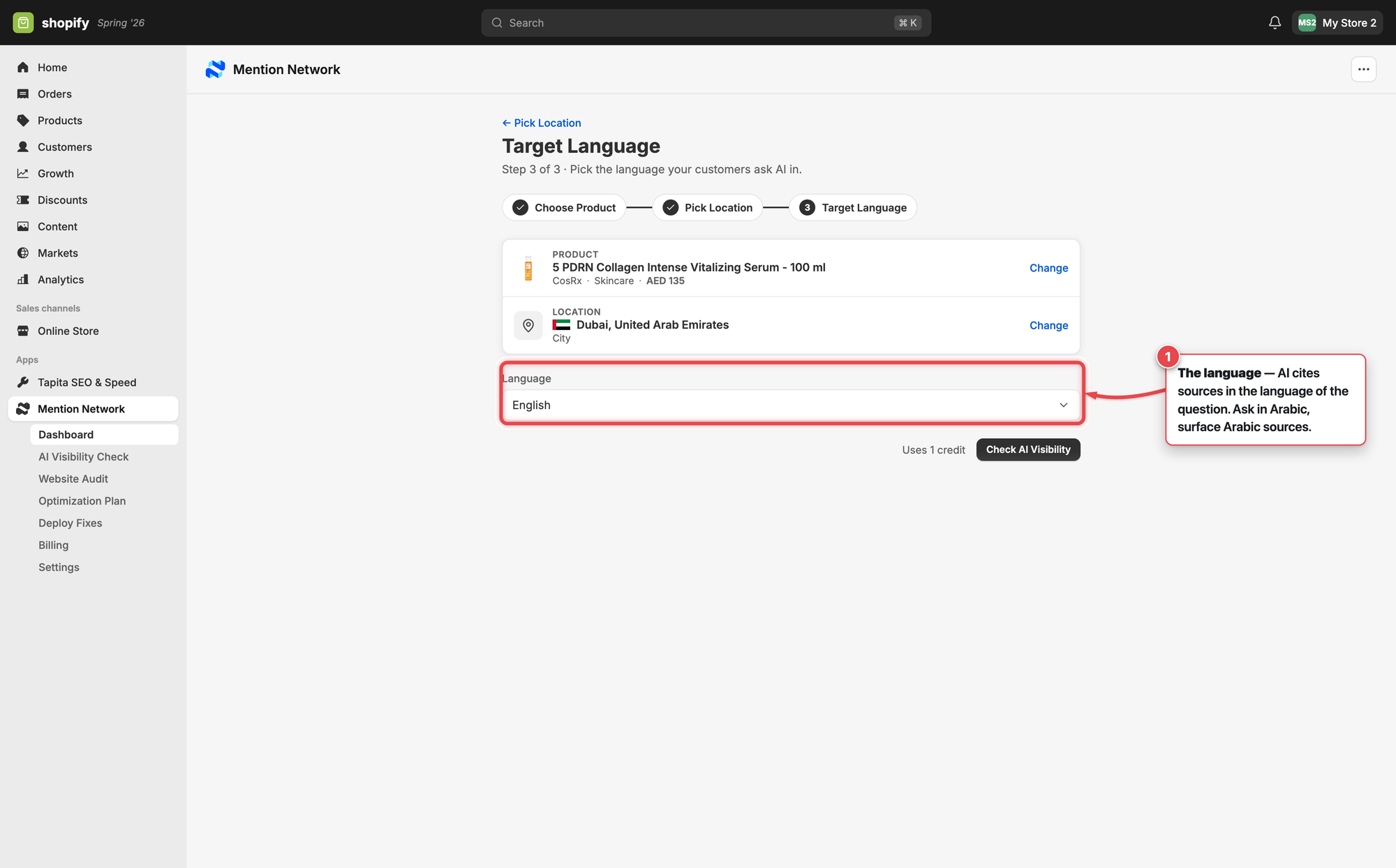This screenshot has height=868, width=1396.
Task: Click the Language dropdown chevron arrow
Action: (x=1063, y=405)
